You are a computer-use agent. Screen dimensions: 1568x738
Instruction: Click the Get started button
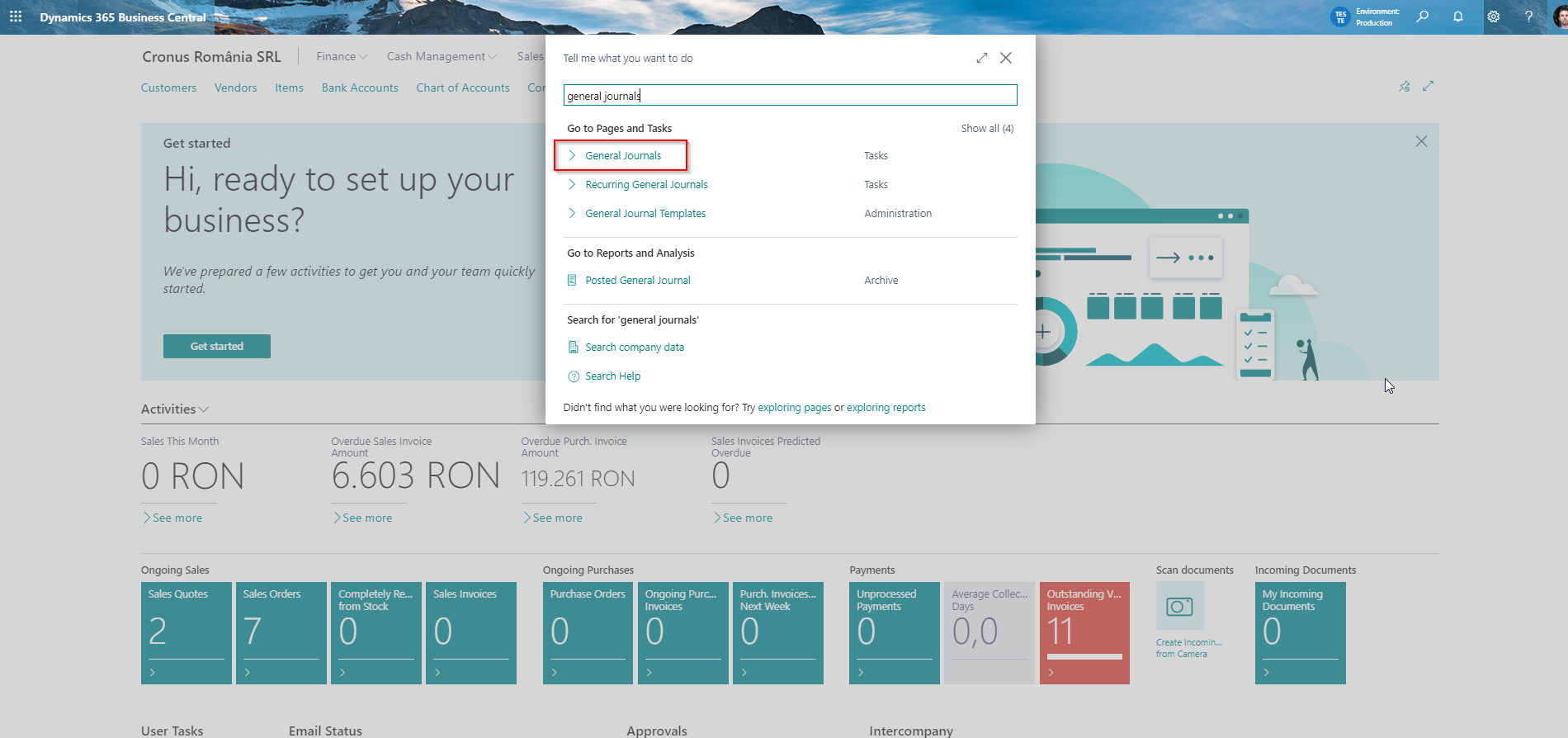coord(217,347)
